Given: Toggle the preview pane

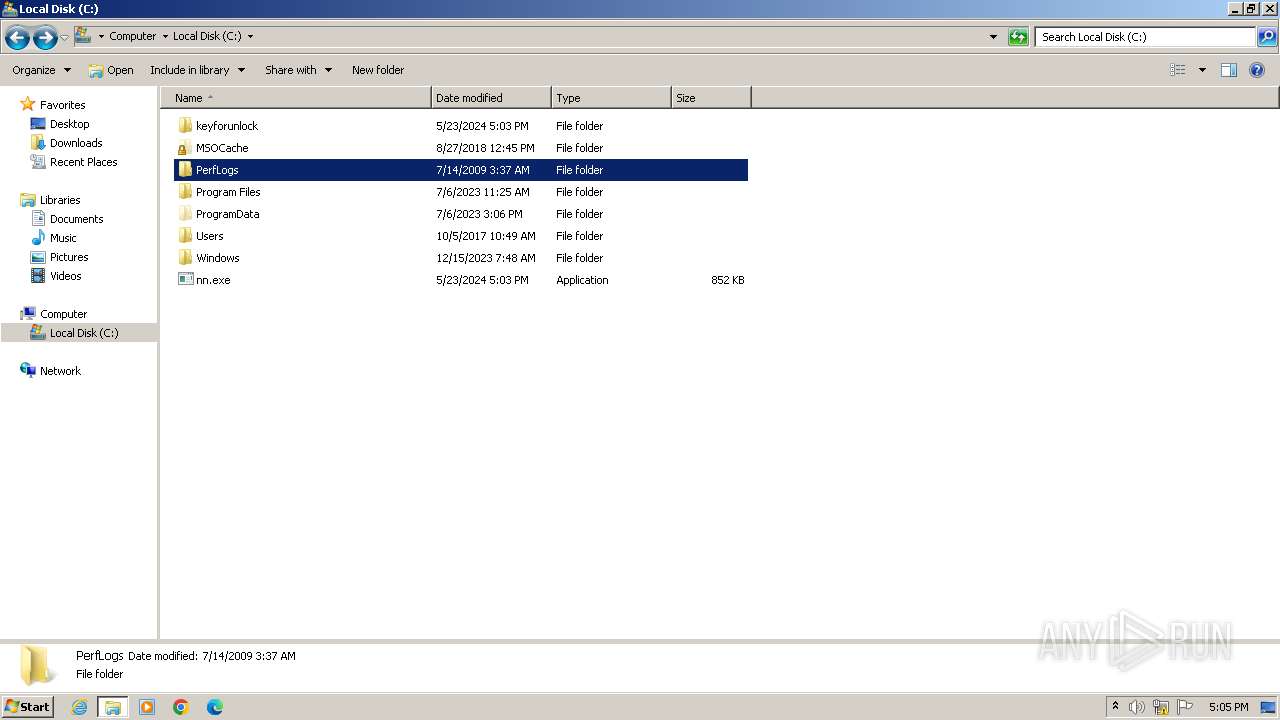Looking at the screenshot, I should tap(1229, 70).
